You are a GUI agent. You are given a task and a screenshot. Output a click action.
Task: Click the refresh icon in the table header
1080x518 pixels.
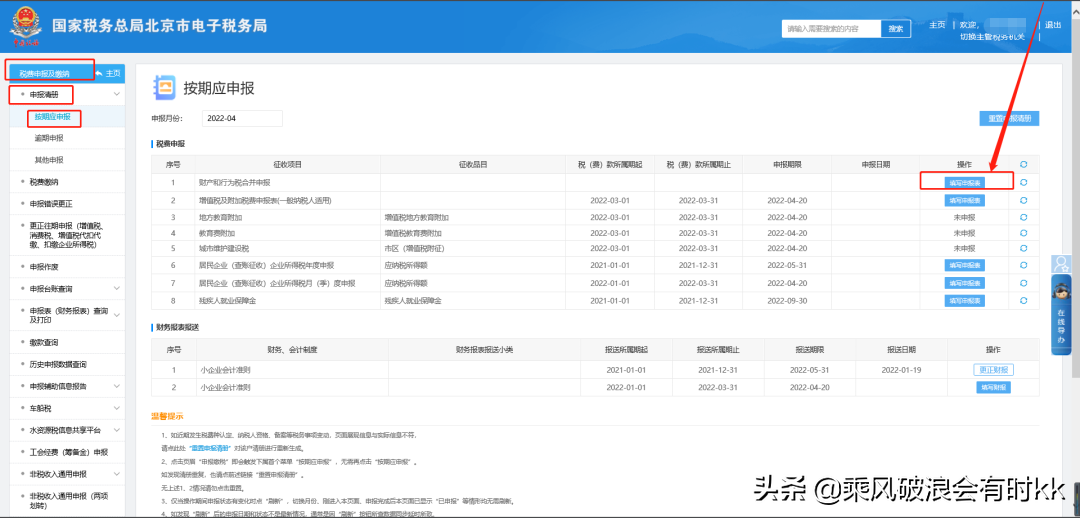pyautogui.click(x=1023, y=164)
